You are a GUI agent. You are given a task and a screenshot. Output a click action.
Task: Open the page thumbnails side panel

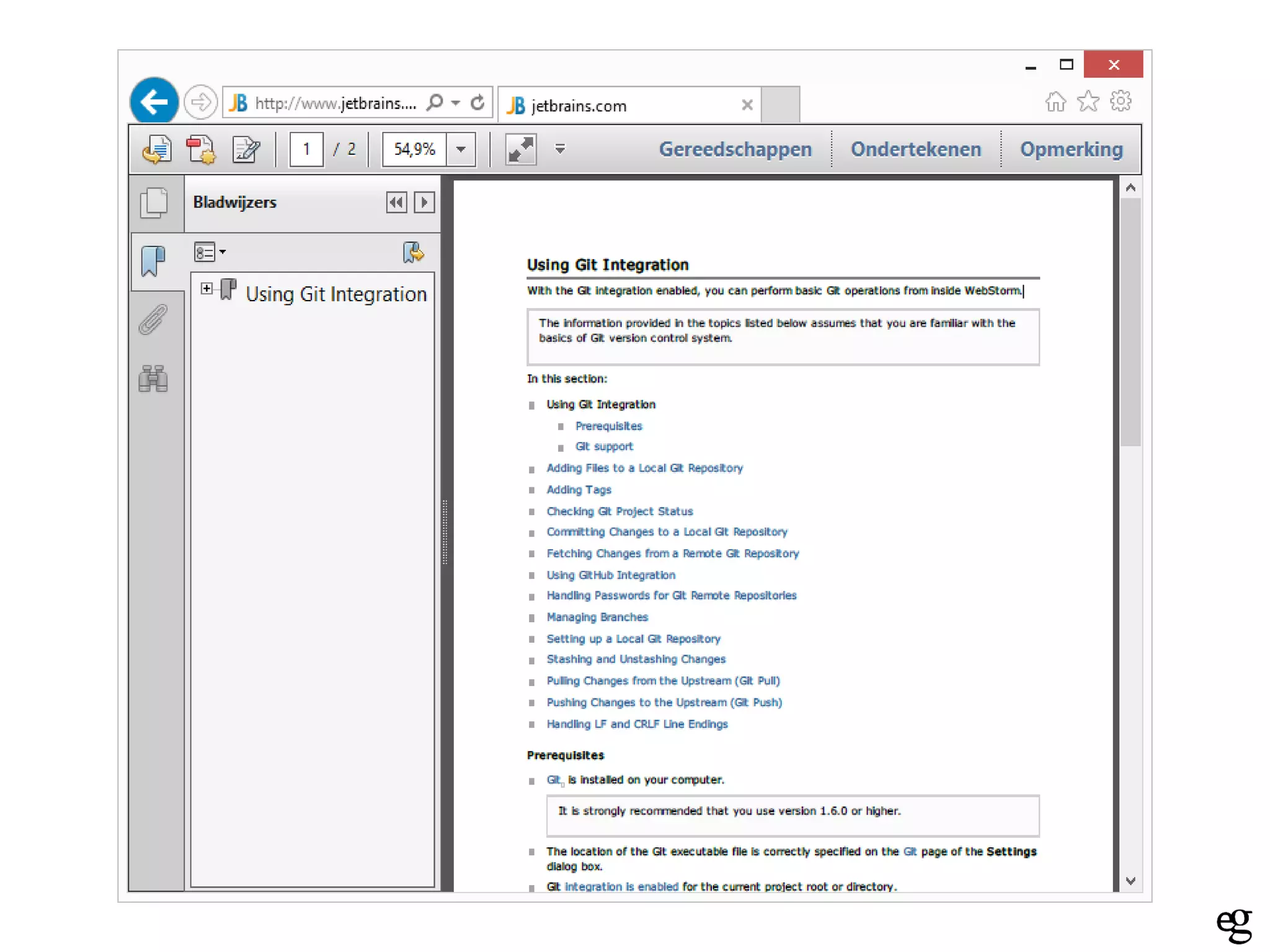[154, 202]
